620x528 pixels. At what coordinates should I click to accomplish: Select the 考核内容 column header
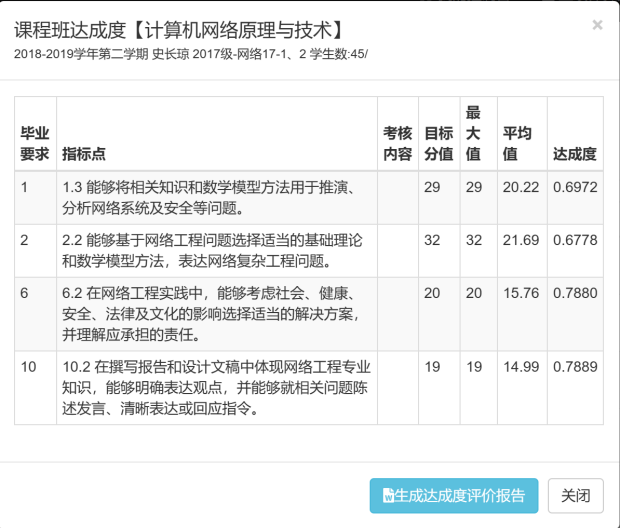(x=397, y=144)
